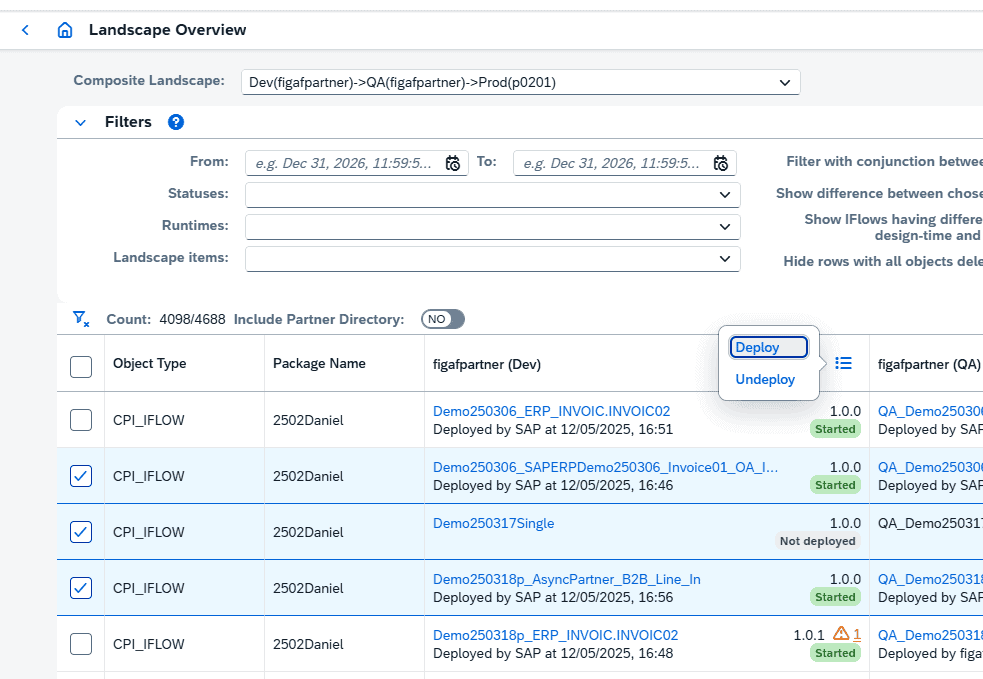This screenshot has width=983, height=679.
Task: Open the Landscape items dropdown
Action: pos(493,258)
